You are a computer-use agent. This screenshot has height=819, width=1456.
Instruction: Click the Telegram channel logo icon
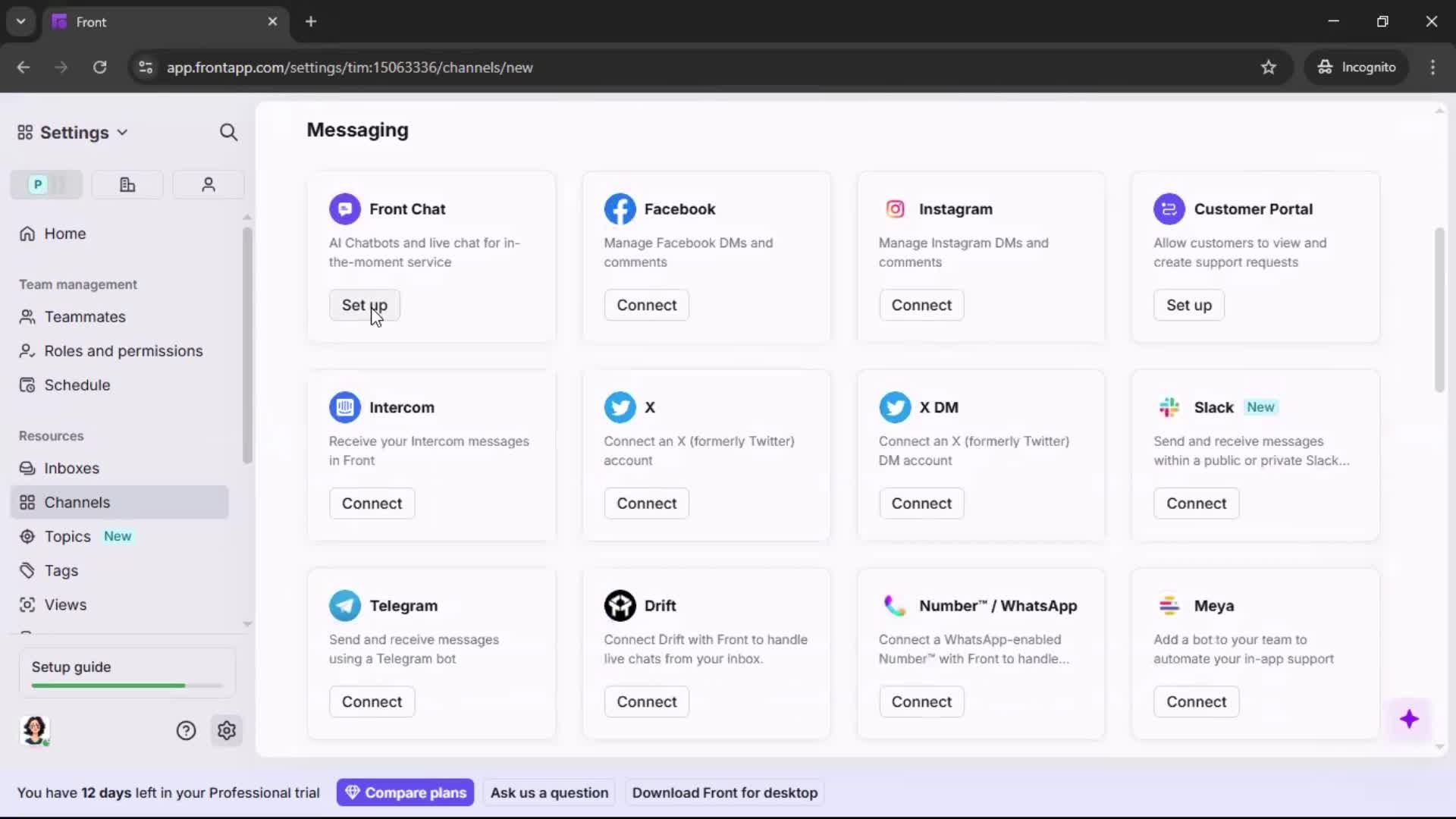[x=344, y=605]
